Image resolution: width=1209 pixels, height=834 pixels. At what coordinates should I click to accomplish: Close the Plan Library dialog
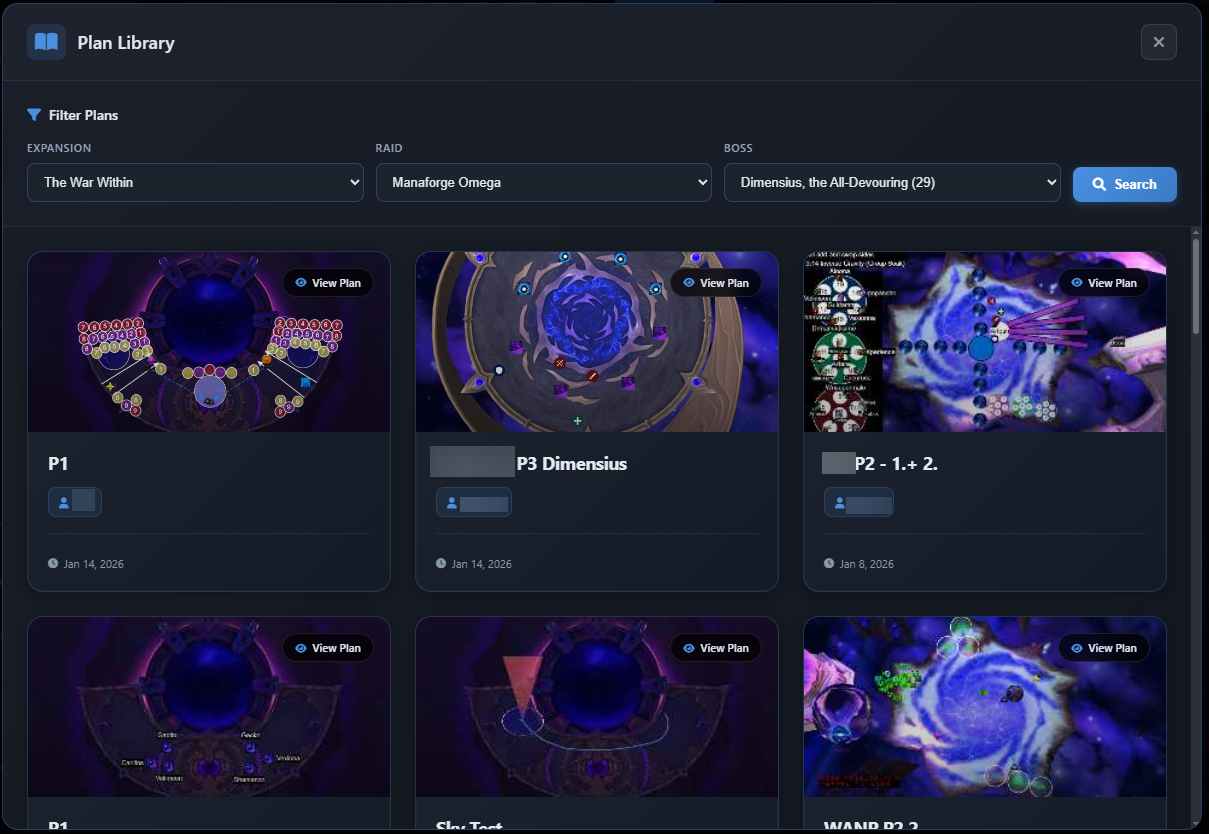point(1158,42)
